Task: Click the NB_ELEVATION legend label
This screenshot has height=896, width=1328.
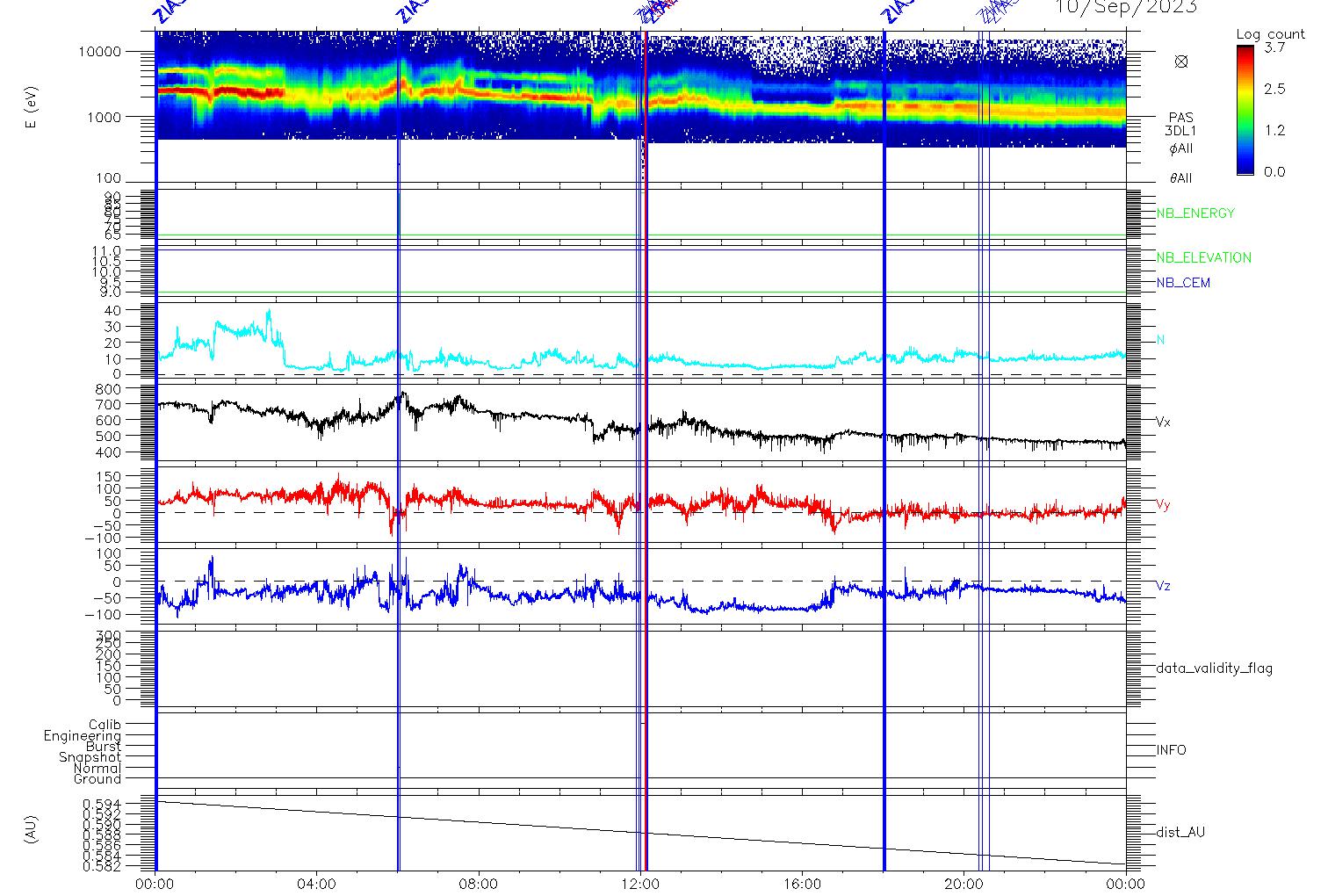Action: pyautogui.click(x=1203, y=257)
